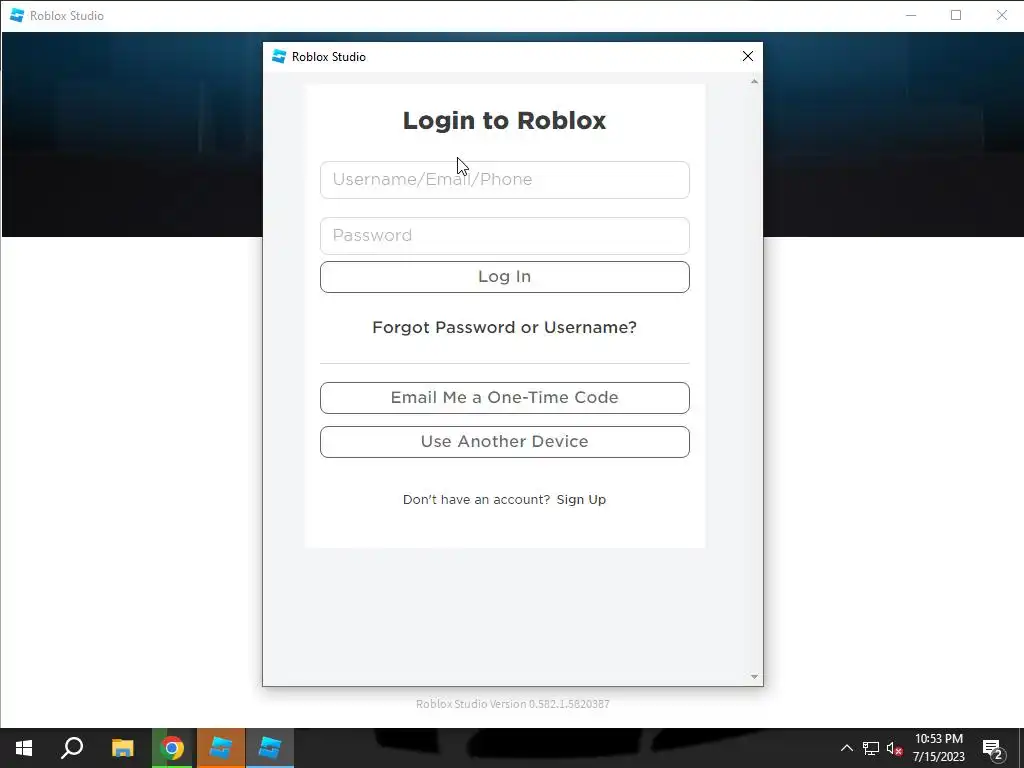
Task: Show hidden system tray icons
Action: coord(846,748)
